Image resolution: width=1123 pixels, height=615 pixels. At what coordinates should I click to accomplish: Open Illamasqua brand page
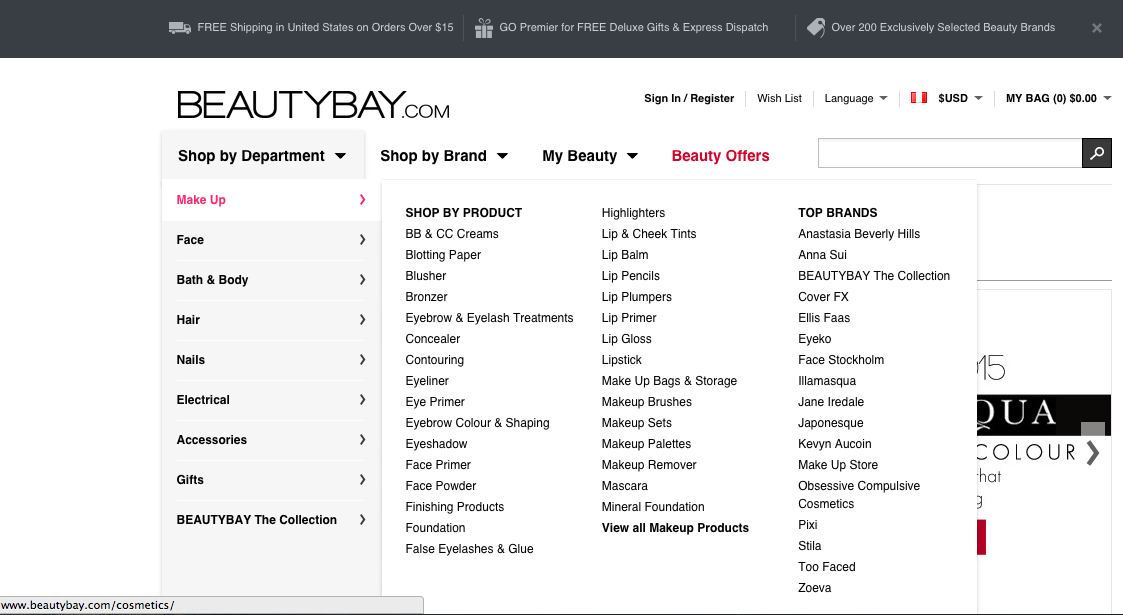click(x=826, y=381)
